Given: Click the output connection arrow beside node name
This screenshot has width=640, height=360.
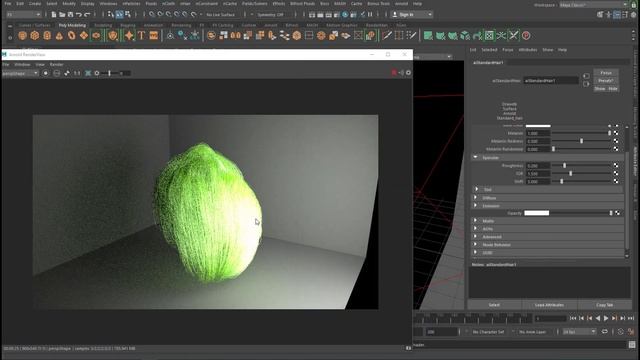Looking at the screenshot, I should (x=586, y=84).
